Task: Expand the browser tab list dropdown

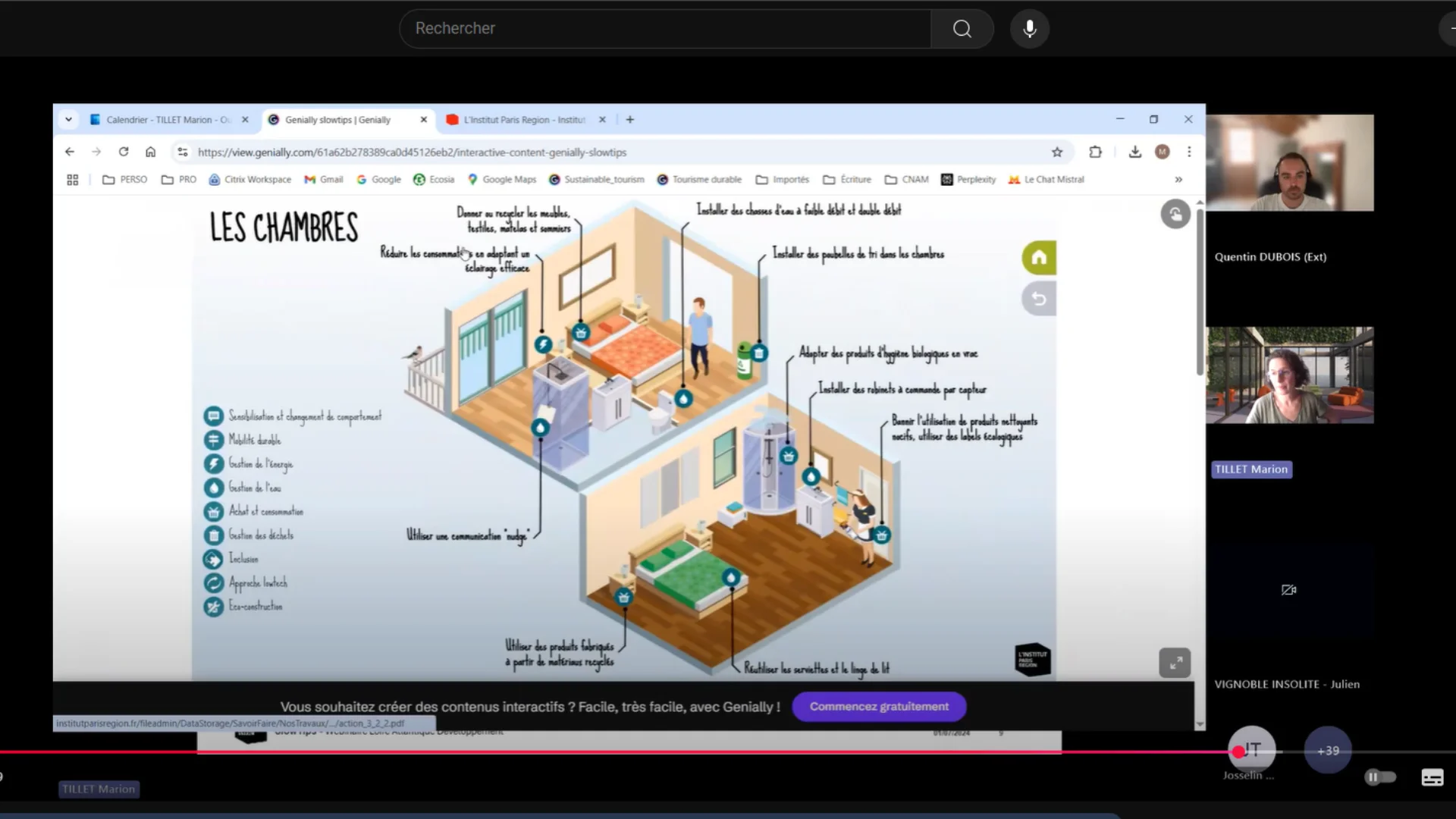Action: click(68, 120)
